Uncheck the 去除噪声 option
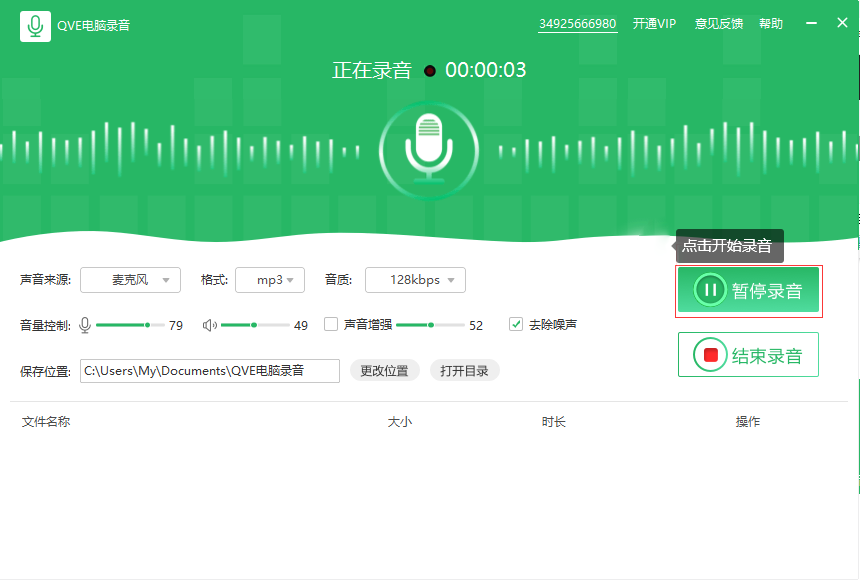860x580 pixels. 516,323
